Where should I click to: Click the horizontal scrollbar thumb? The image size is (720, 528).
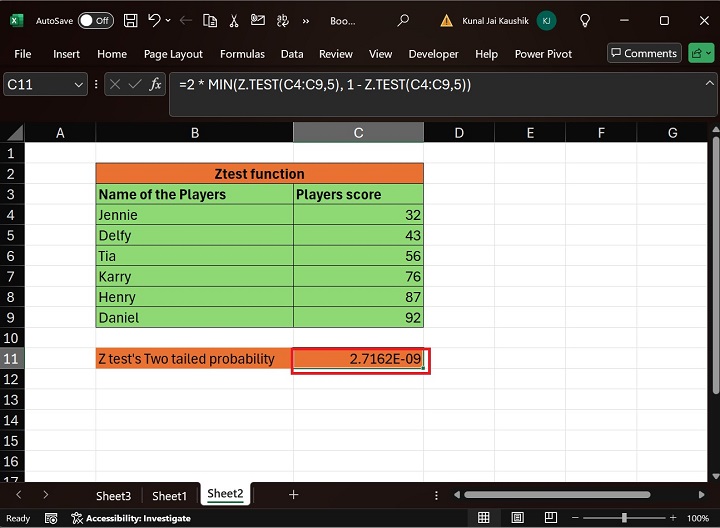click(x=557, y=494)
